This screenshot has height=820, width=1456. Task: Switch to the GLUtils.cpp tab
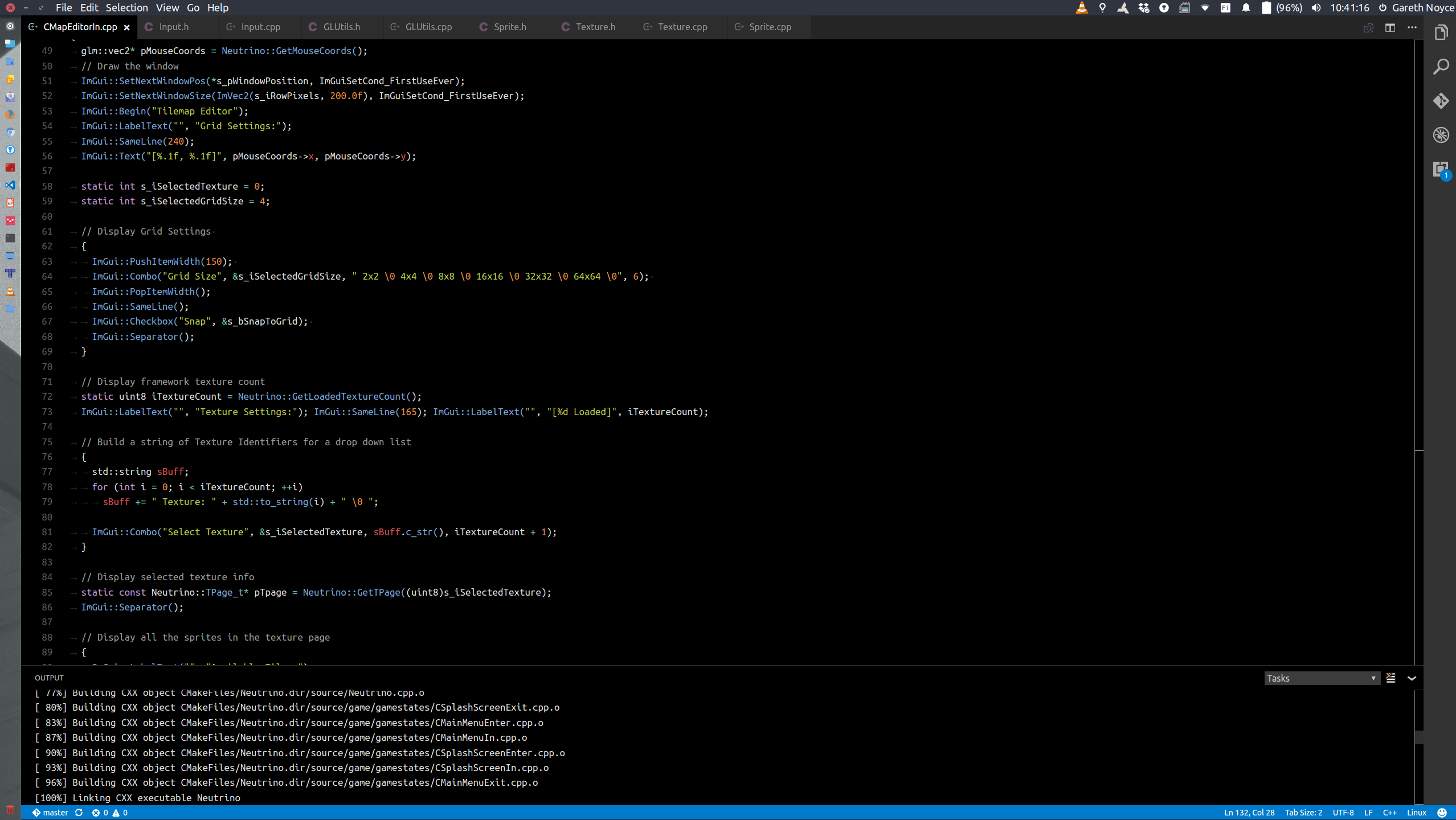428,27
